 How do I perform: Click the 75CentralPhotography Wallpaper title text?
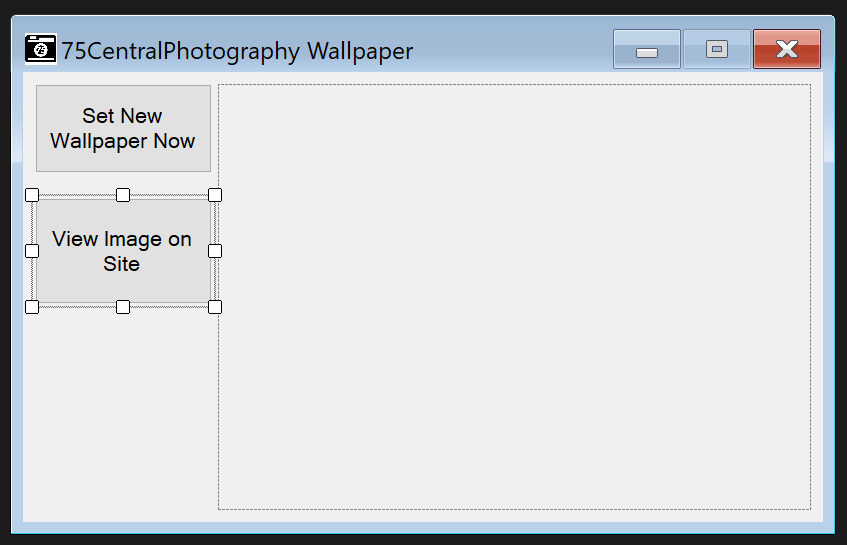click(x=237, y=50)
